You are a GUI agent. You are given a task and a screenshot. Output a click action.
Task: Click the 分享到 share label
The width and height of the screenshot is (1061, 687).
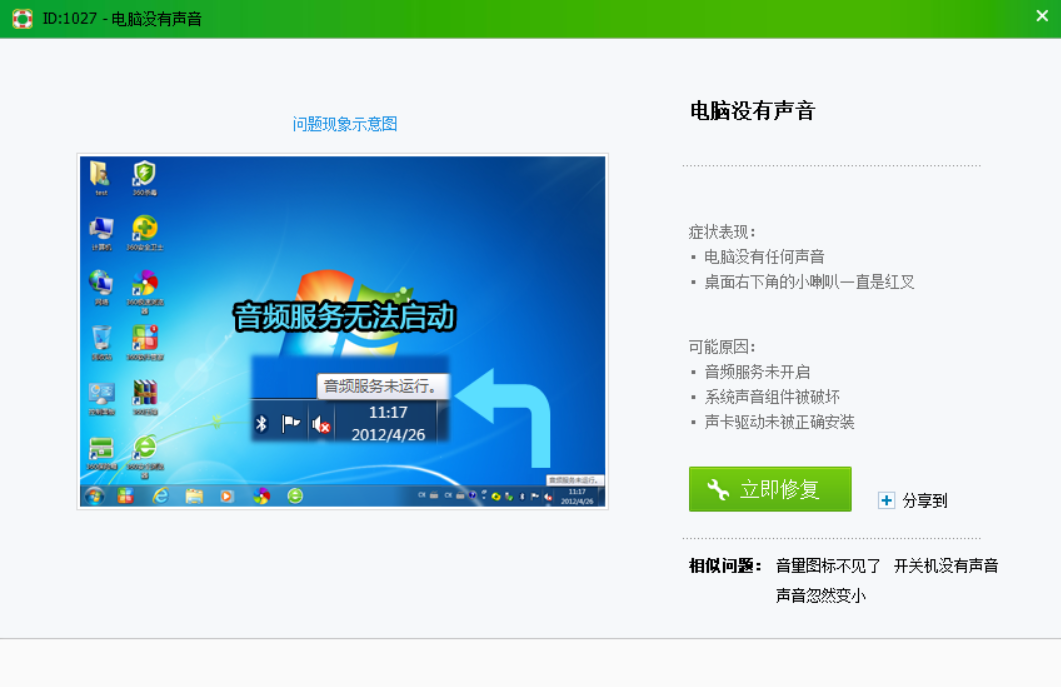(924, 501)
